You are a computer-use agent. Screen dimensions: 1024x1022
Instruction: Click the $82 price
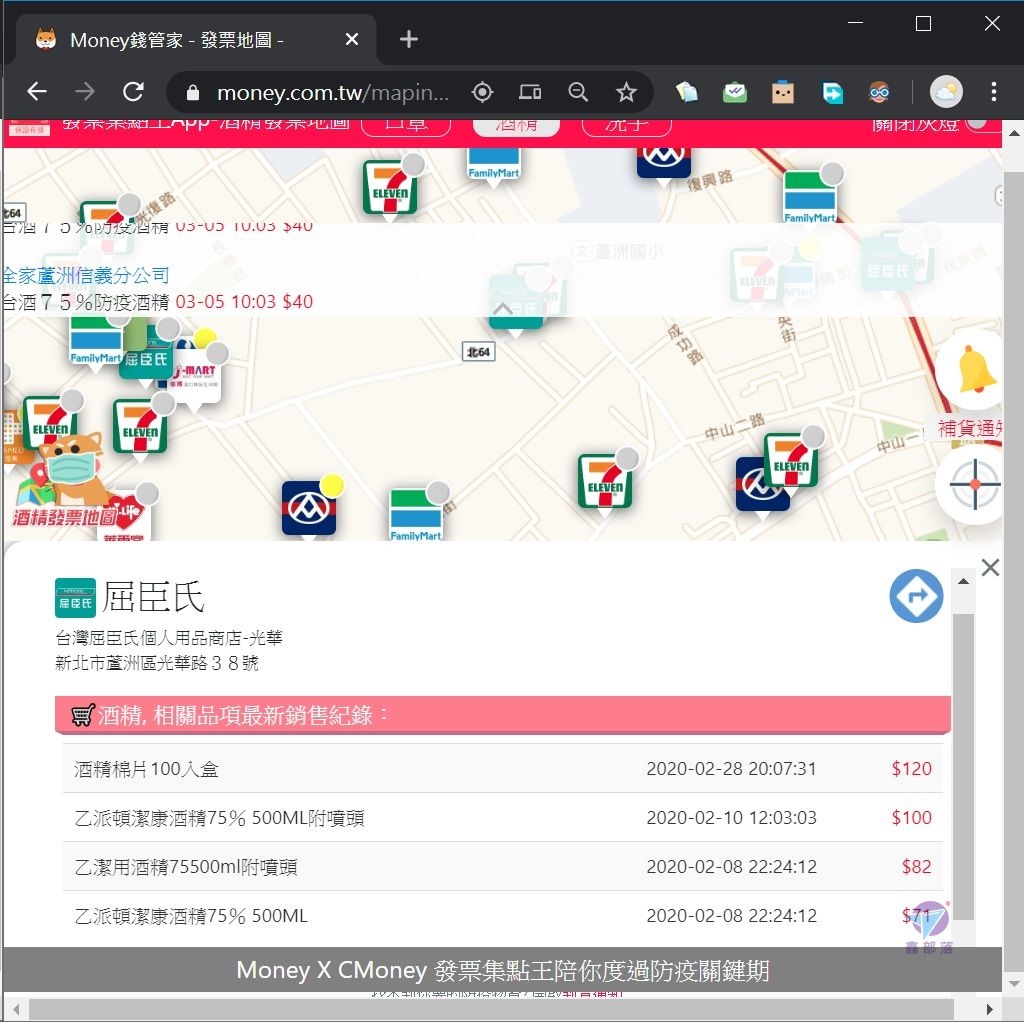coord(916,867)
